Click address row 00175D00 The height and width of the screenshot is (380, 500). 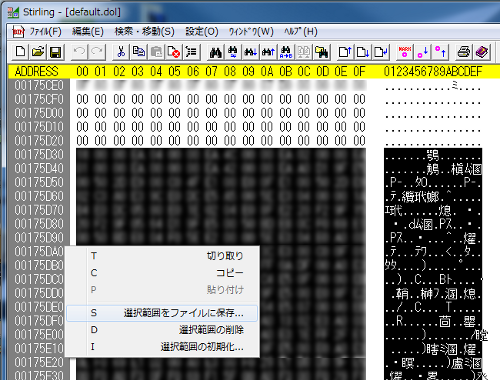click(39, 113)
